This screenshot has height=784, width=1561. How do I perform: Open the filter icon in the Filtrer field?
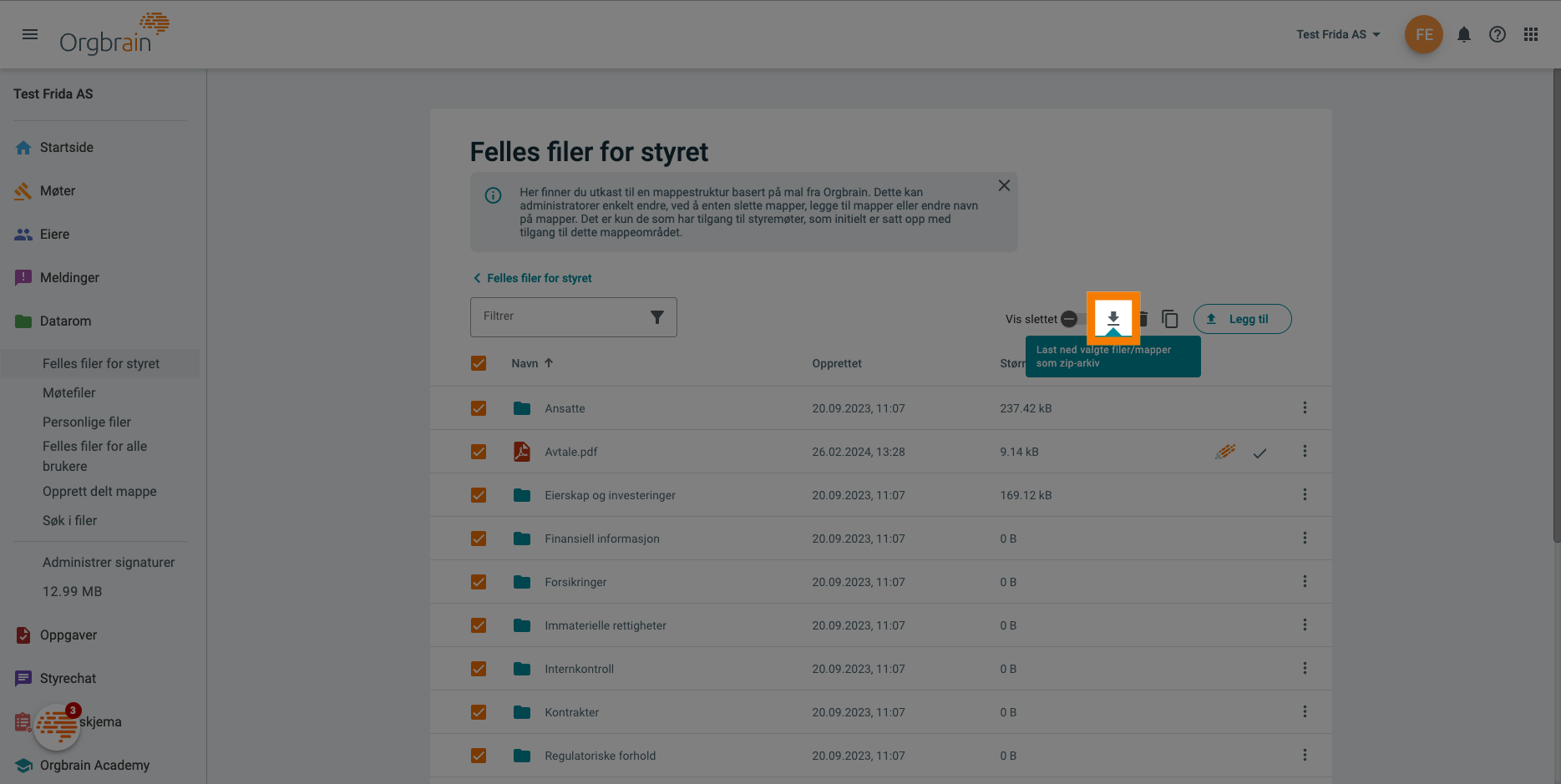(658, 316)
